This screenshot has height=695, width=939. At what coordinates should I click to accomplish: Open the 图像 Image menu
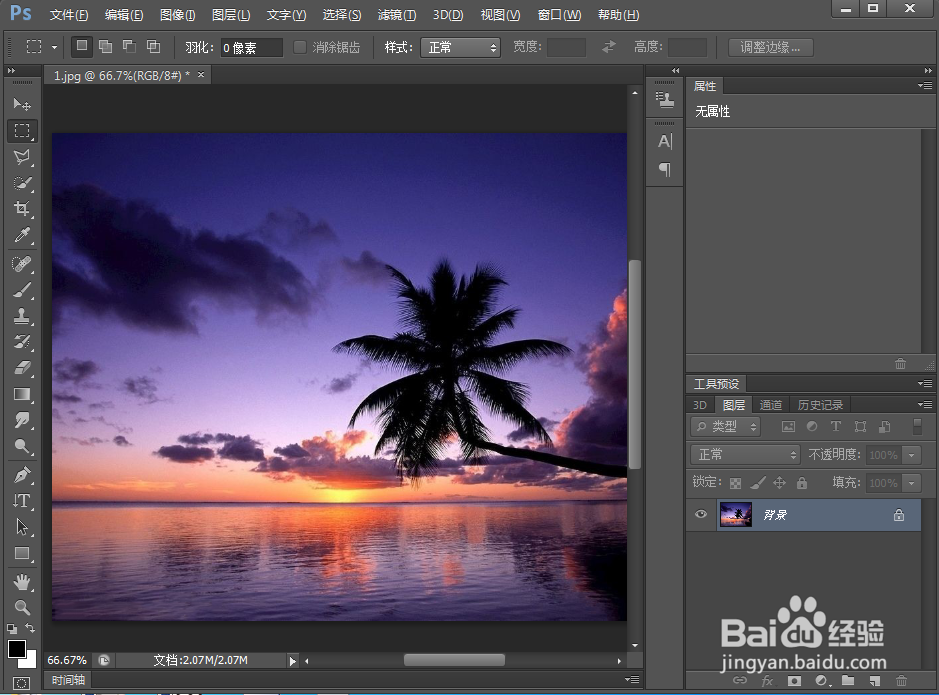tap(177, 14)
